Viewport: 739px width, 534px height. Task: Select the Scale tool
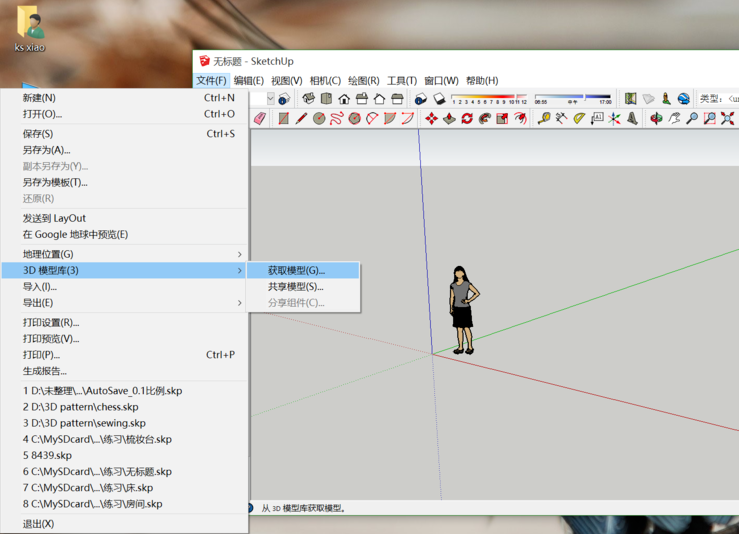pyautogui.click(x=502, y=118)
